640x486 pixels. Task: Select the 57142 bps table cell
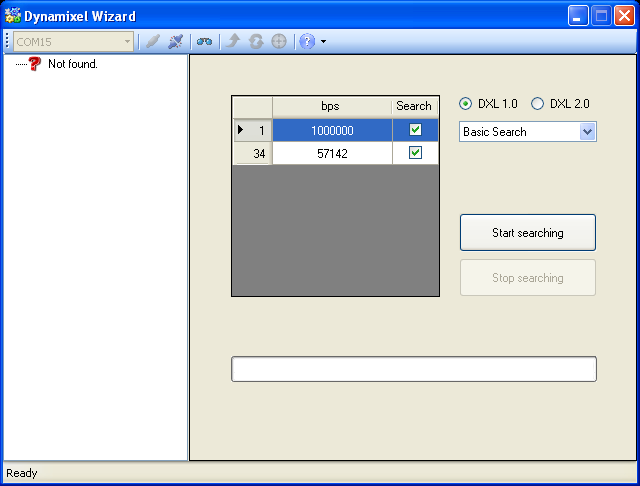pos(331,154)
